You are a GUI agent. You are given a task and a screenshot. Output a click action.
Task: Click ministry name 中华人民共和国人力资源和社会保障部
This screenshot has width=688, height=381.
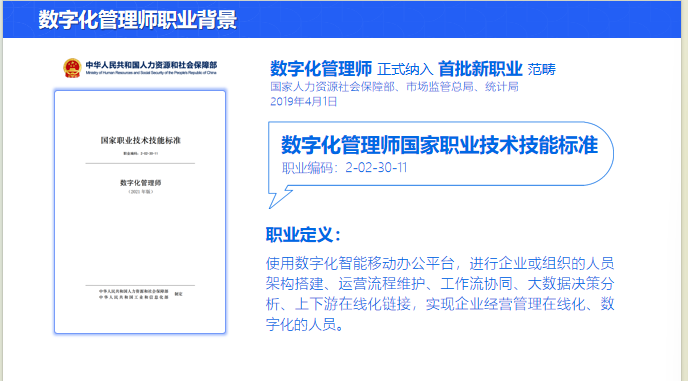tap(151, 65)
